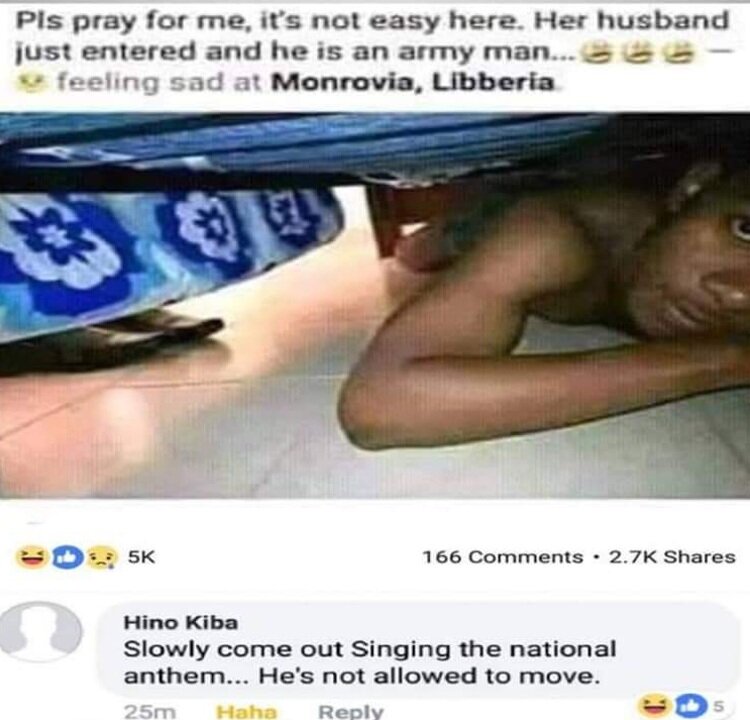View the 5K reactions count
The image size is (750, 720).
[142, 557]
